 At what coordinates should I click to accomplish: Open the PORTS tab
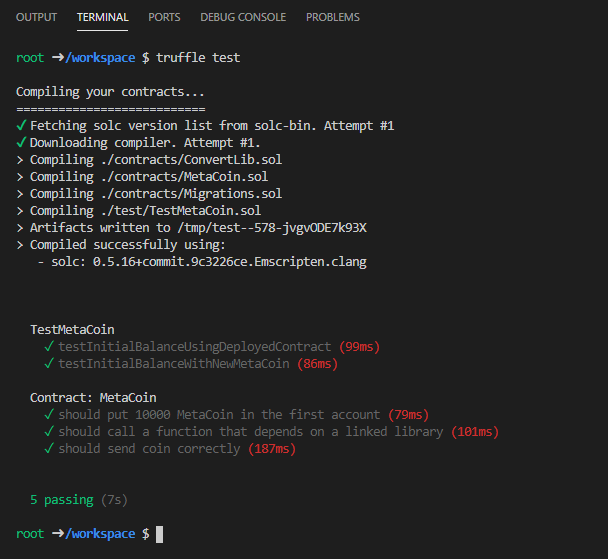[164, 17]
